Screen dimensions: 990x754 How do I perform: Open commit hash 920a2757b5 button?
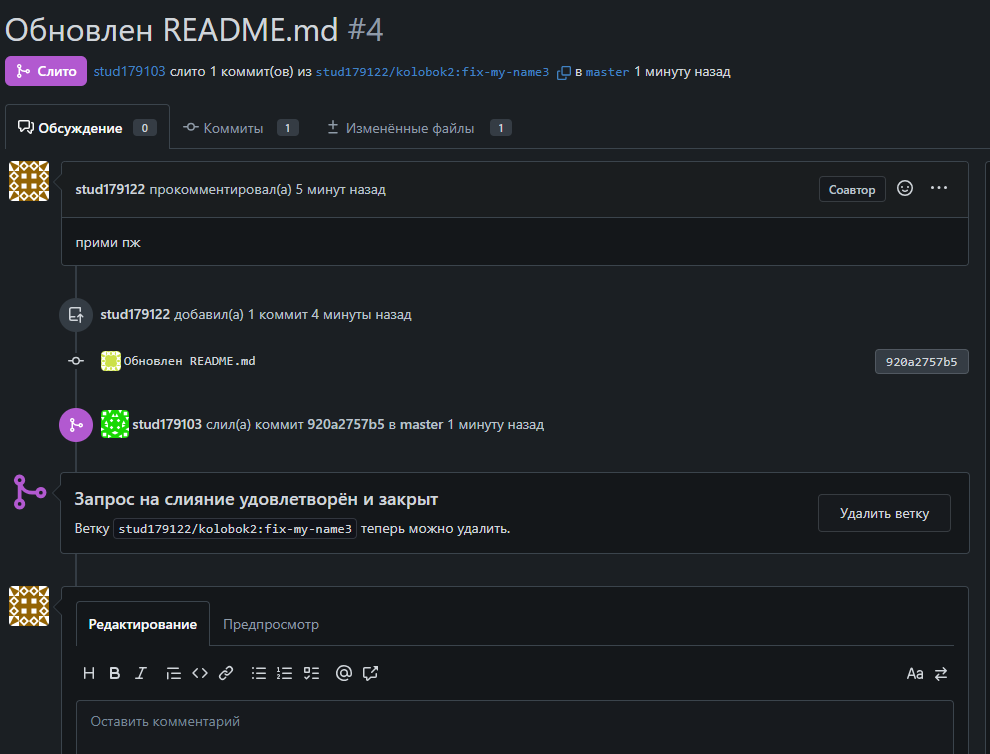click(x=921, y=361)
